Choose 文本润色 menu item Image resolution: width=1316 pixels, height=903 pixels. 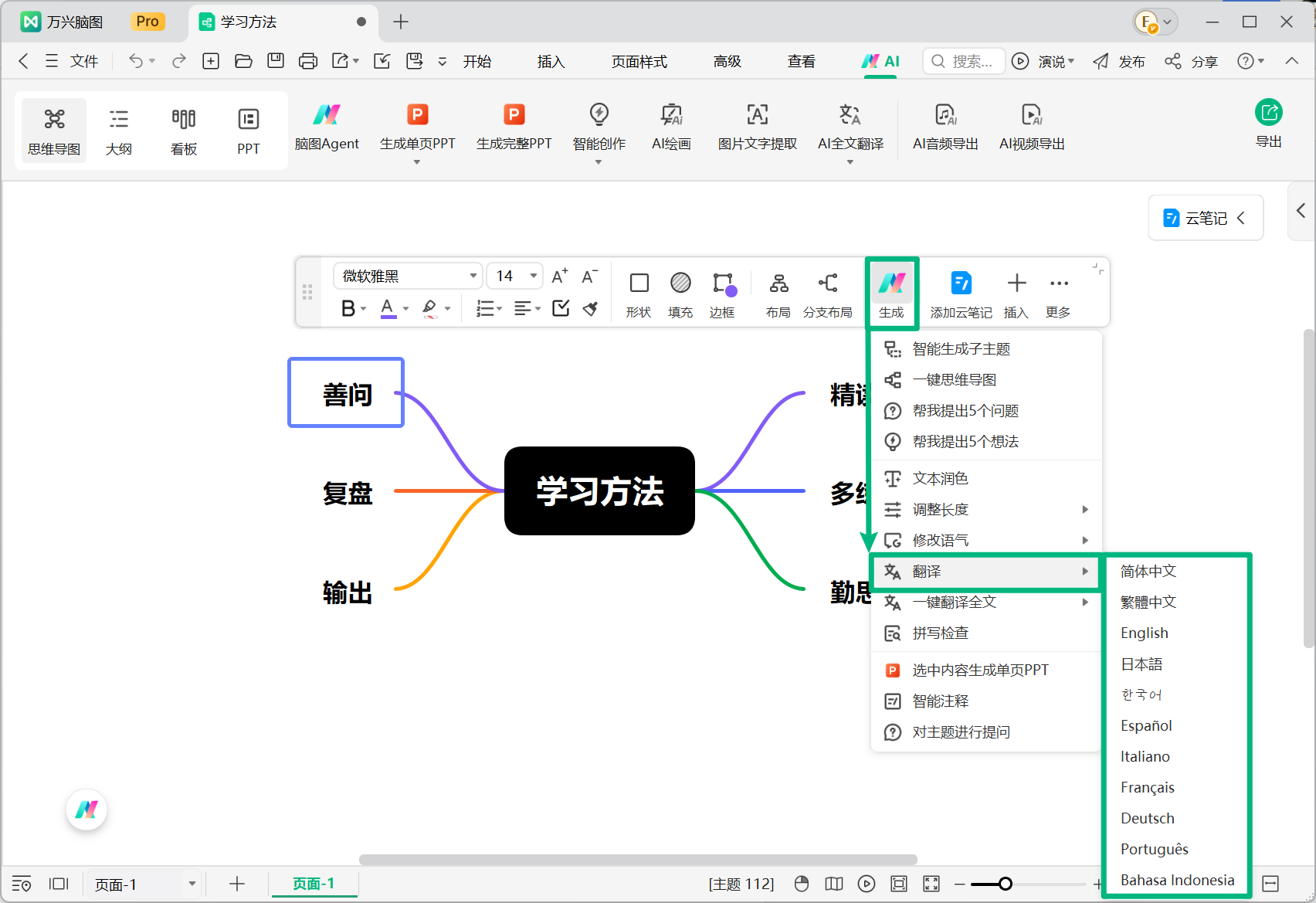pos(986,478)
